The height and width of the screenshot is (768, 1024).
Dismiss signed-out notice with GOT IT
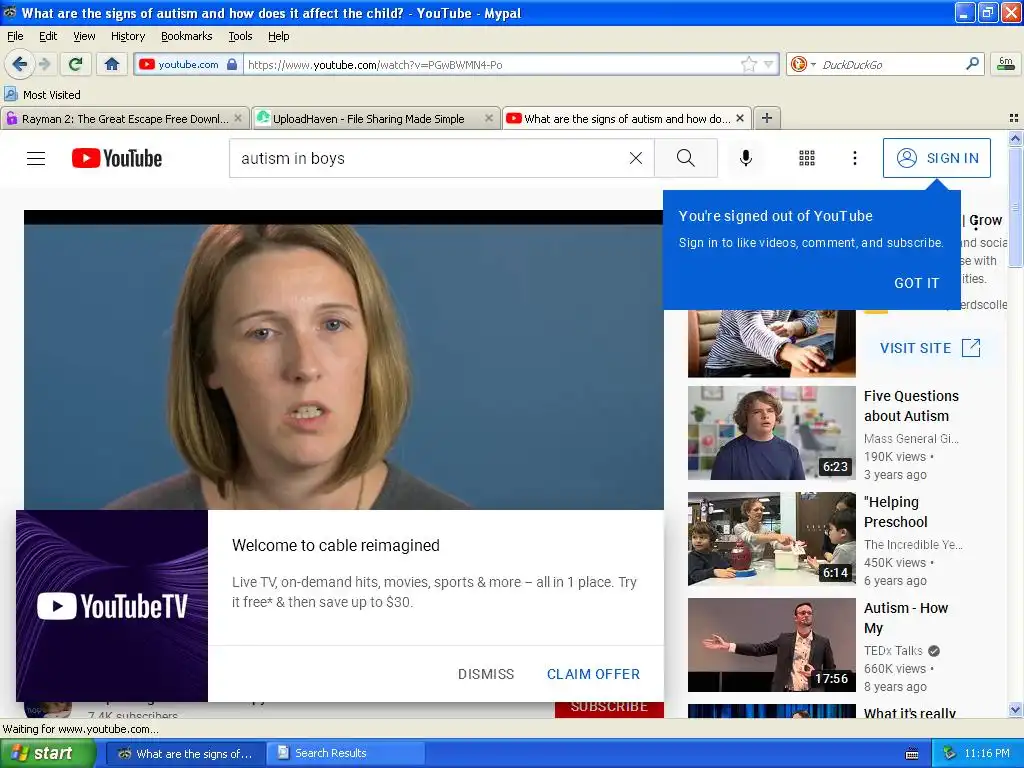917,283
